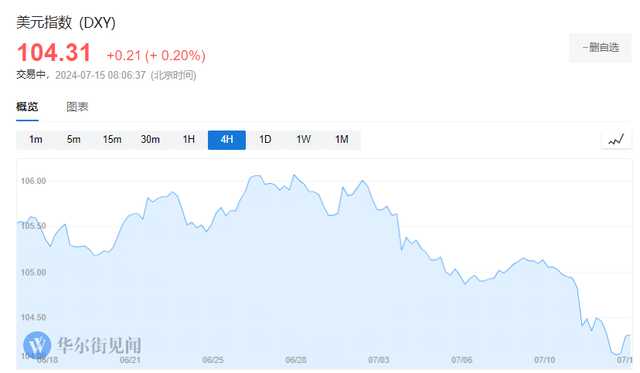640x373 pixels.
Task: Switch chart to 1H interval
Action: pos(189,140)
